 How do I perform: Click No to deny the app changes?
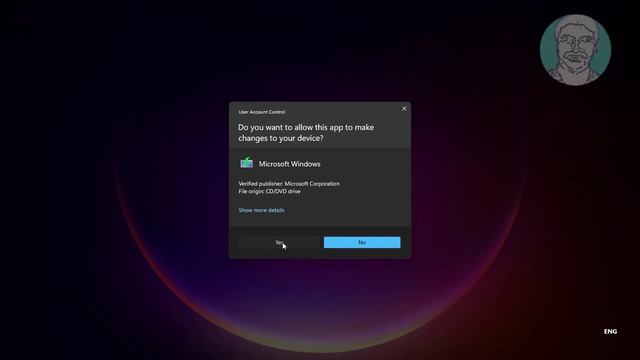tap(362, 242)
